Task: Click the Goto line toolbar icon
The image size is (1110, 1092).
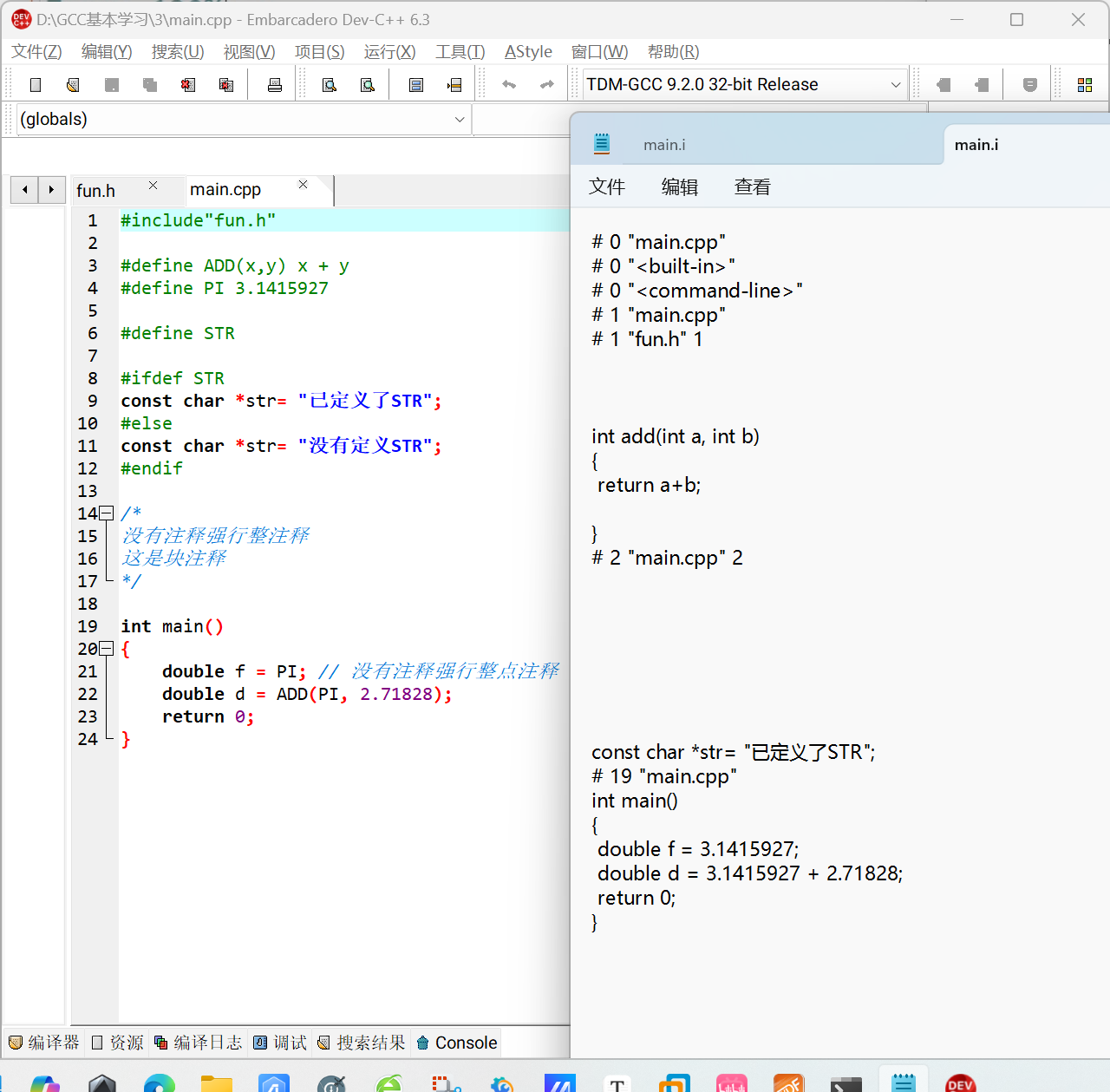Action: point(454,85)
